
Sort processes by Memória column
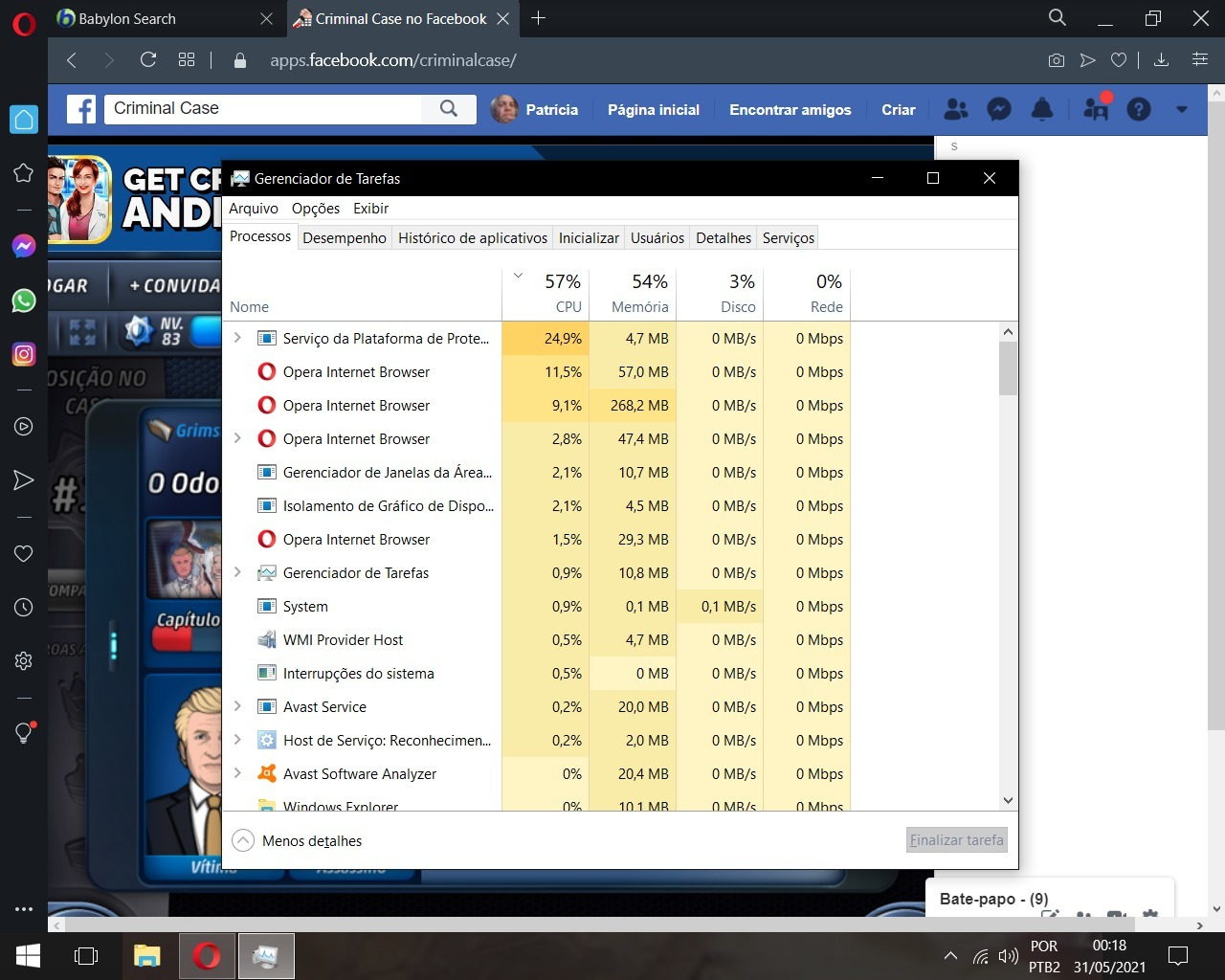[x=633, y=293]
